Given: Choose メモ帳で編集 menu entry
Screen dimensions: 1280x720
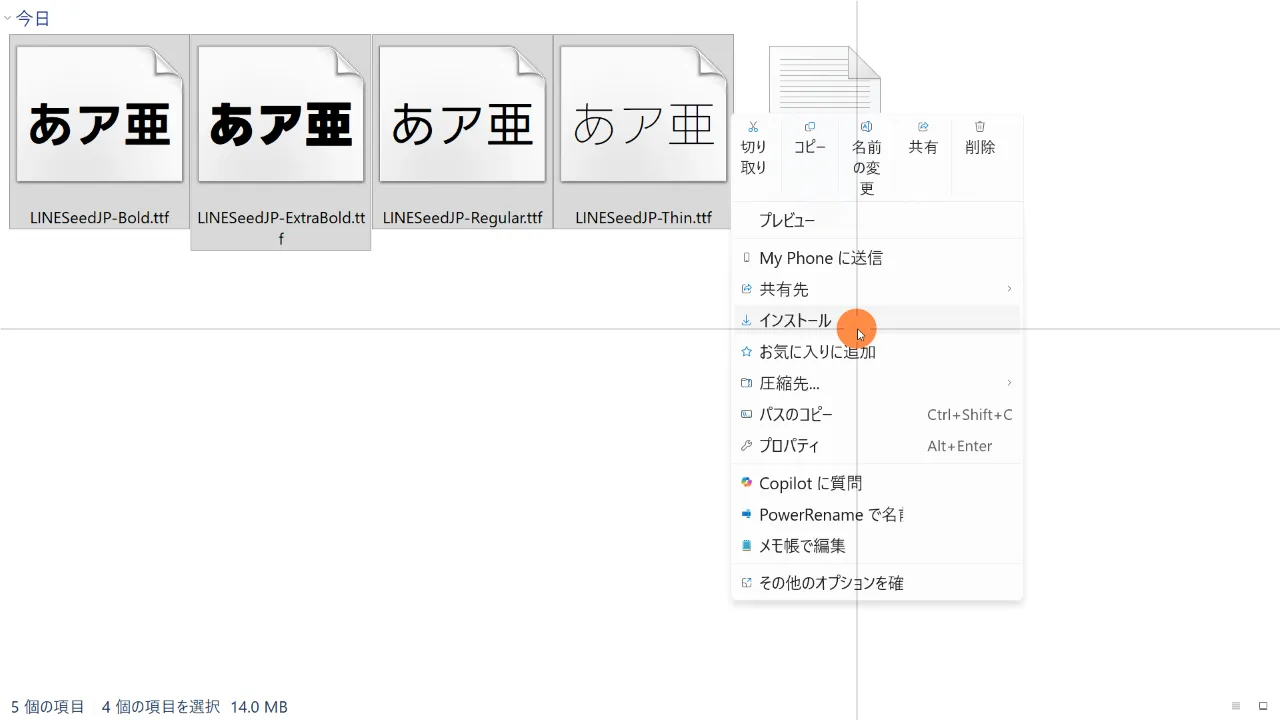Looking at the screenshot, I should pos(877,545).
